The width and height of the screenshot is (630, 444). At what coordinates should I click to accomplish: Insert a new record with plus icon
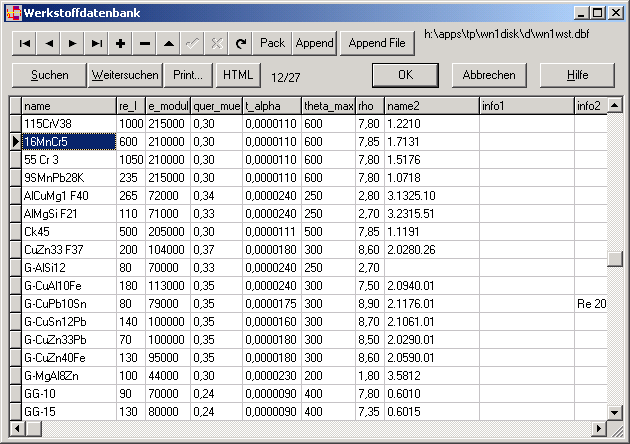121,43
